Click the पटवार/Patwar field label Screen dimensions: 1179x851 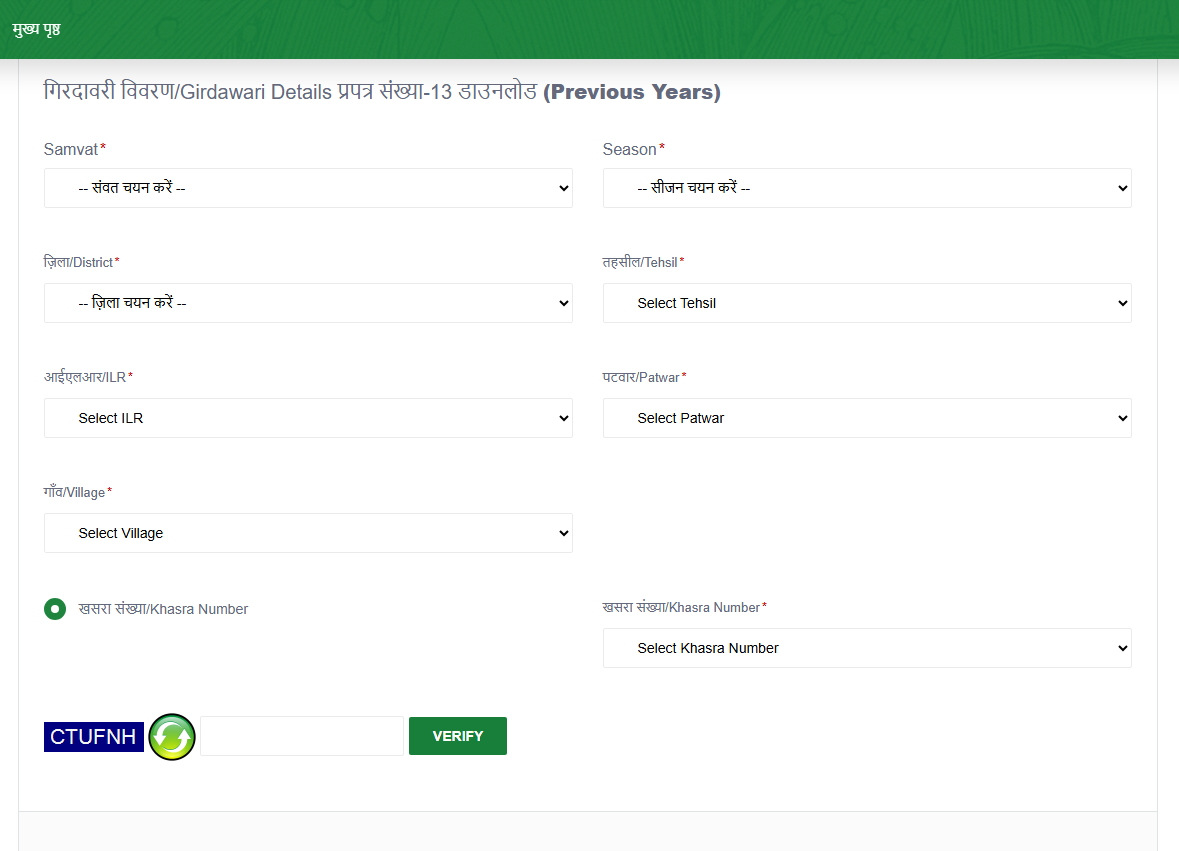point(641,377)
